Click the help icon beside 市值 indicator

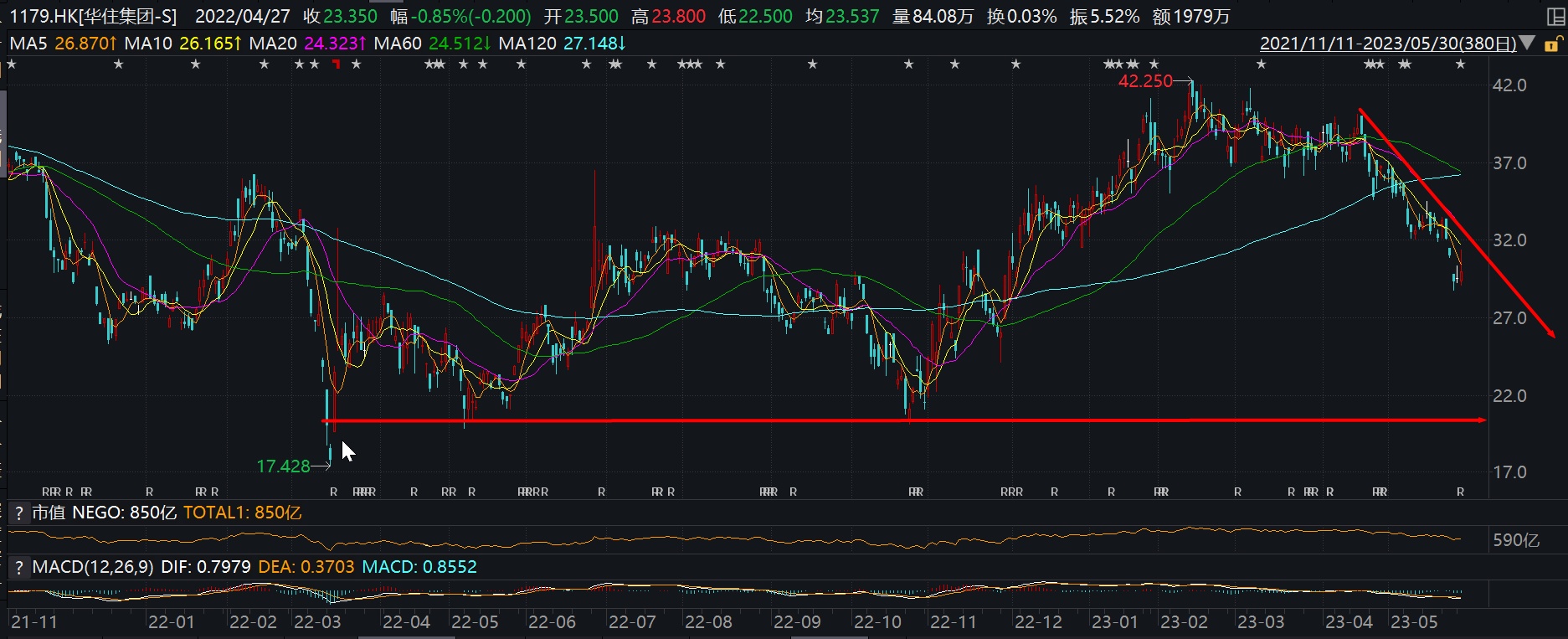[x=19, y=513]
